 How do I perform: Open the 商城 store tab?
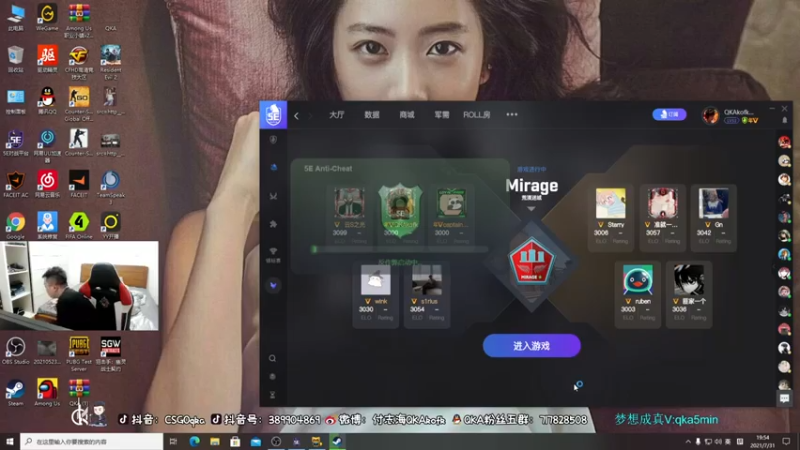click(x=407, y=115)
